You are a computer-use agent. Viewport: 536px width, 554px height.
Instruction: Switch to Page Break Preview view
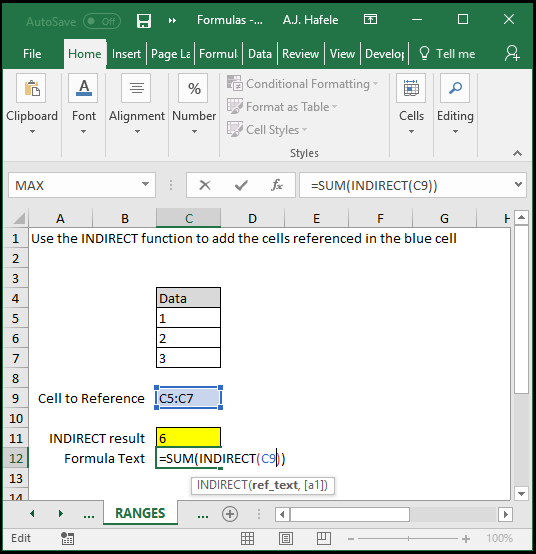324,538
